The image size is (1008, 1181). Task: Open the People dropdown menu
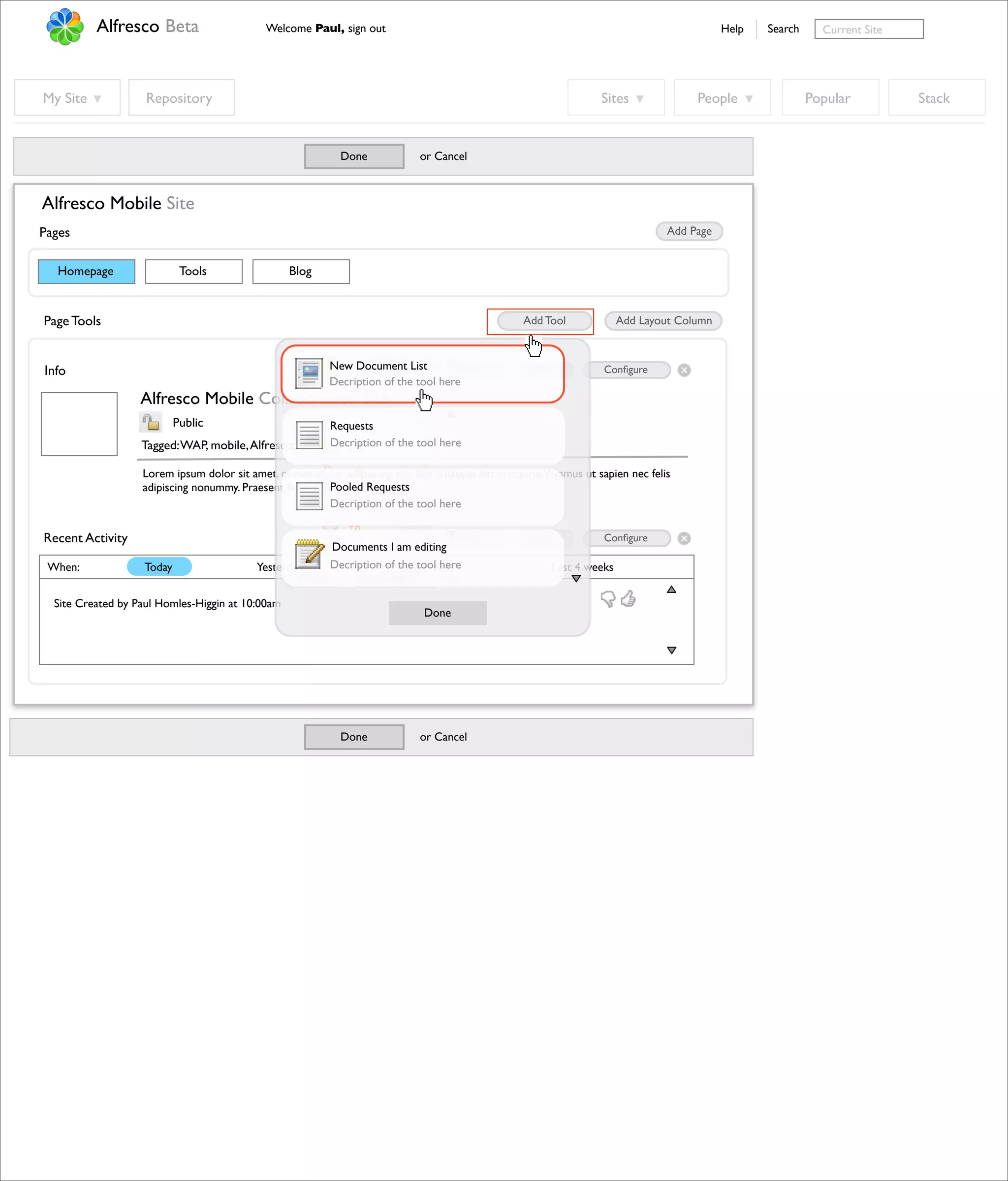[x=723, y=98]
